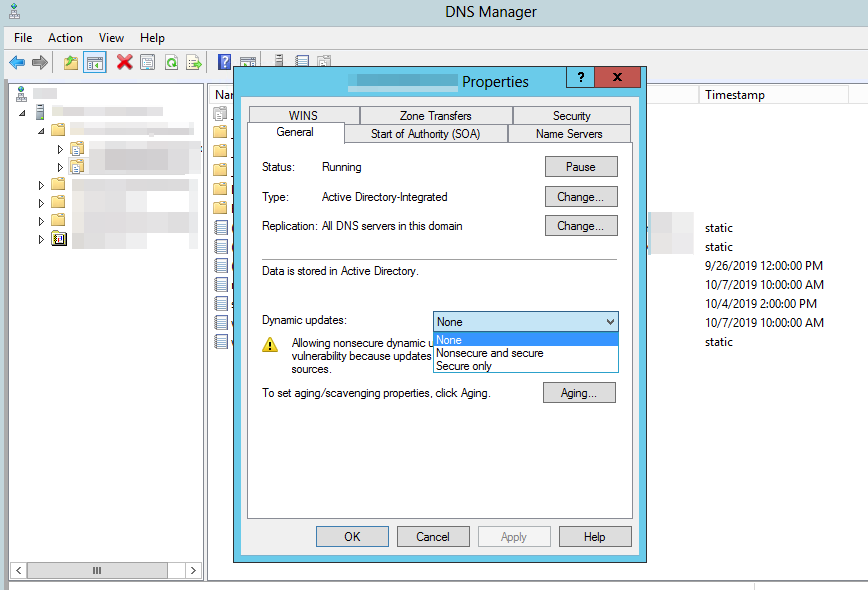Select the Global Logs icon in tree
This screenshot has width=868, height=590.
pos(59,239)
